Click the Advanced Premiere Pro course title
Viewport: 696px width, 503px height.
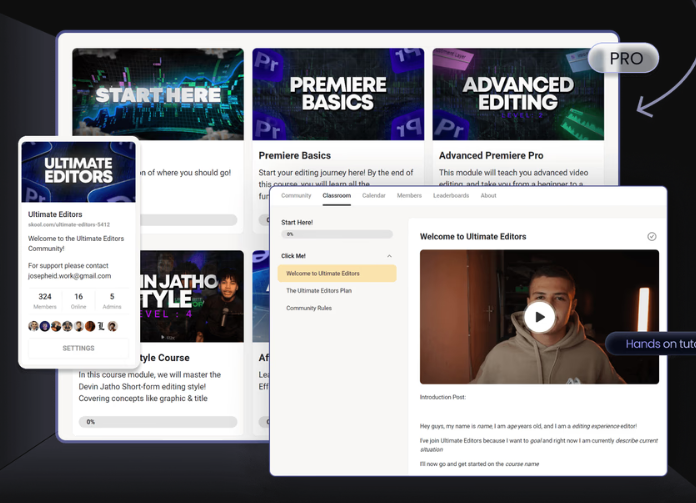click(x=491, y=155)
